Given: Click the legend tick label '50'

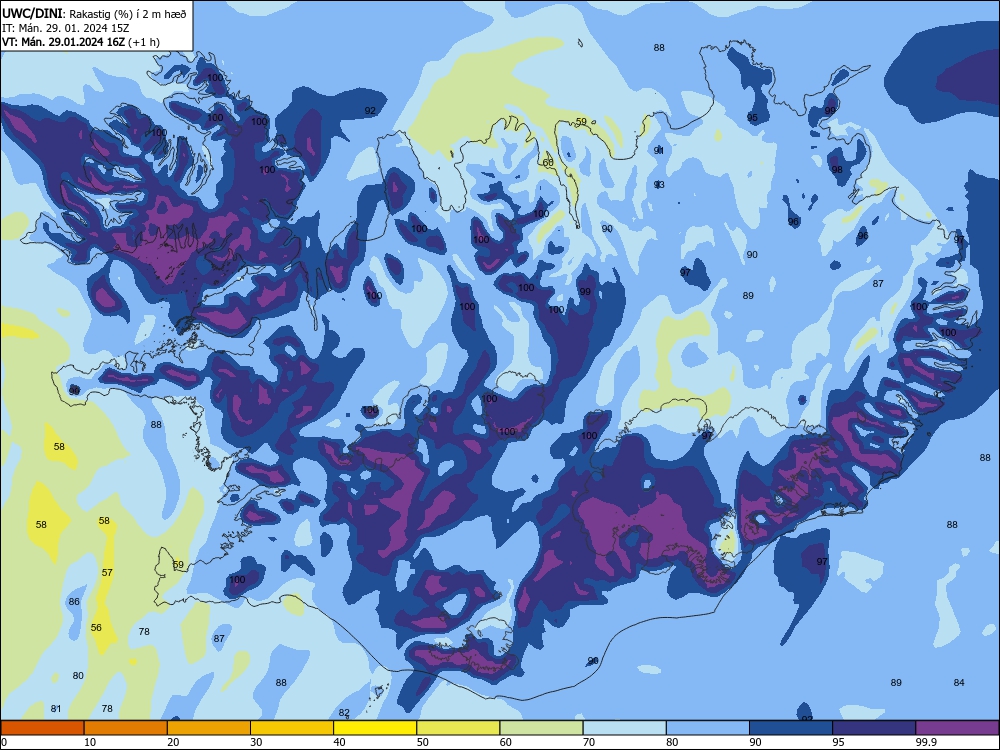Looking at the screenshot, I should click(423, 742).
